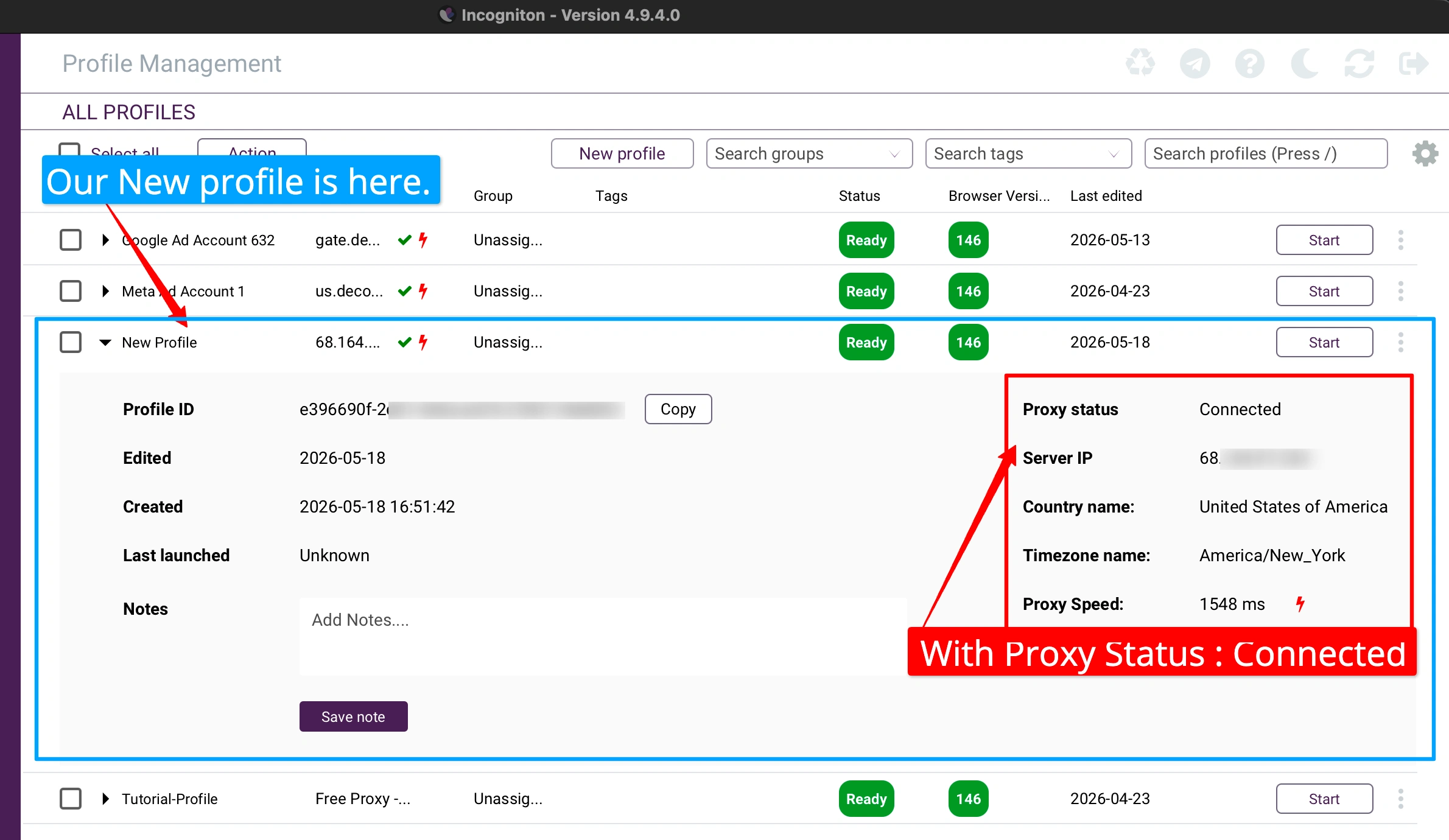The height and width of the screenshot is (840, 1449).
Task: Tick checkbox for Tutorial-Profile
Action: point(71,799)
